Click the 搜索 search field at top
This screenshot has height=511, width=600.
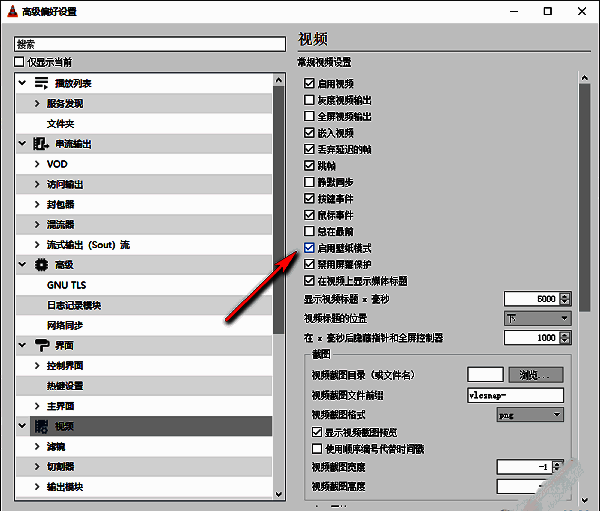150,44
